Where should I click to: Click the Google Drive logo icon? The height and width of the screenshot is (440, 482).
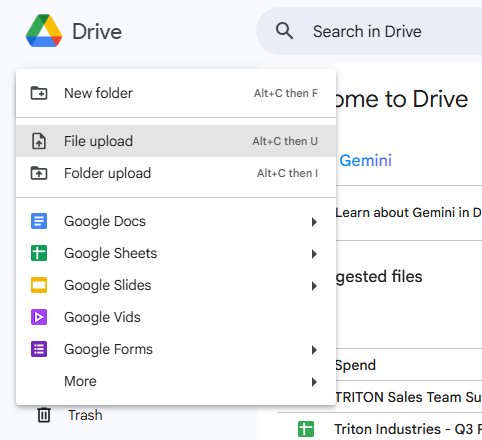(44, 31)
